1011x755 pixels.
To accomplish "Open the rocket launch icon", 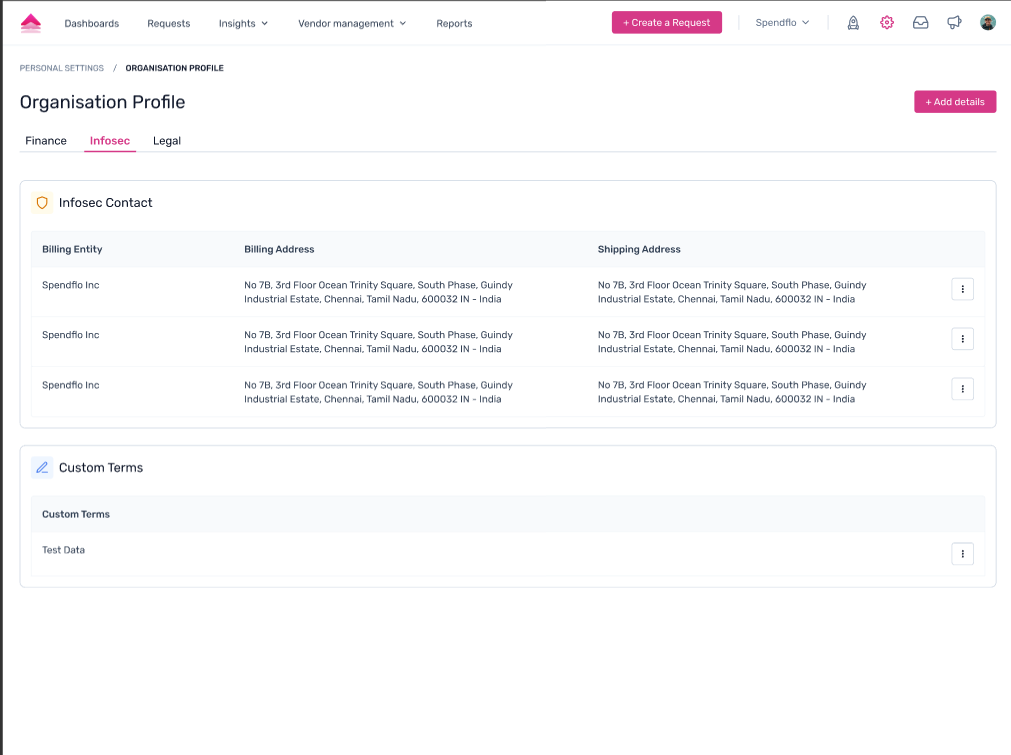I will [853, 23].
